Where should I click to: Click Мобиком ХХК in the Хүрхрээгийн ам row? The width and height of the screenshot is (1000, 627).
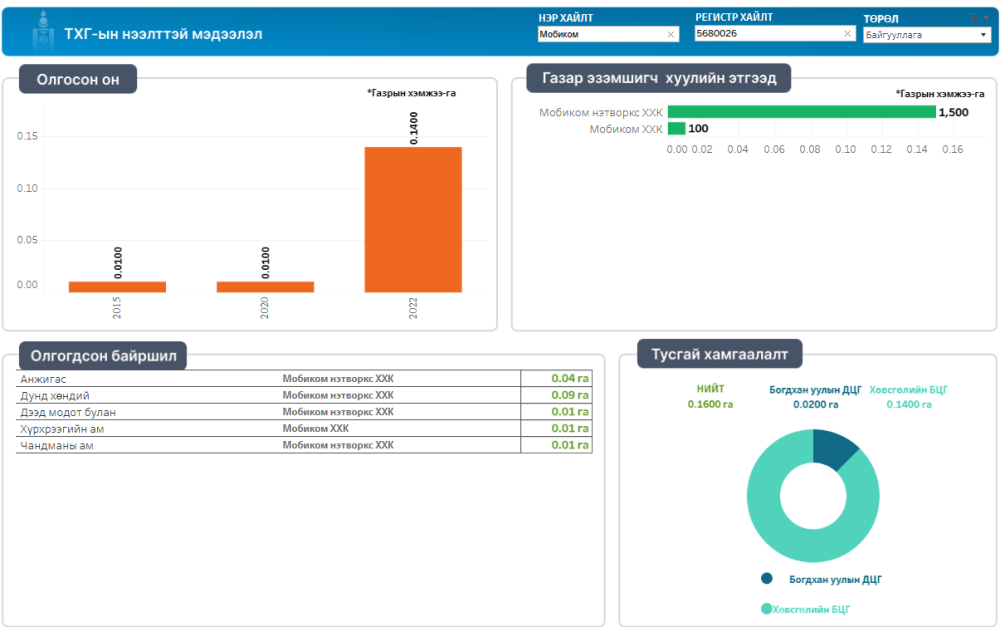(x=316, y=429)
